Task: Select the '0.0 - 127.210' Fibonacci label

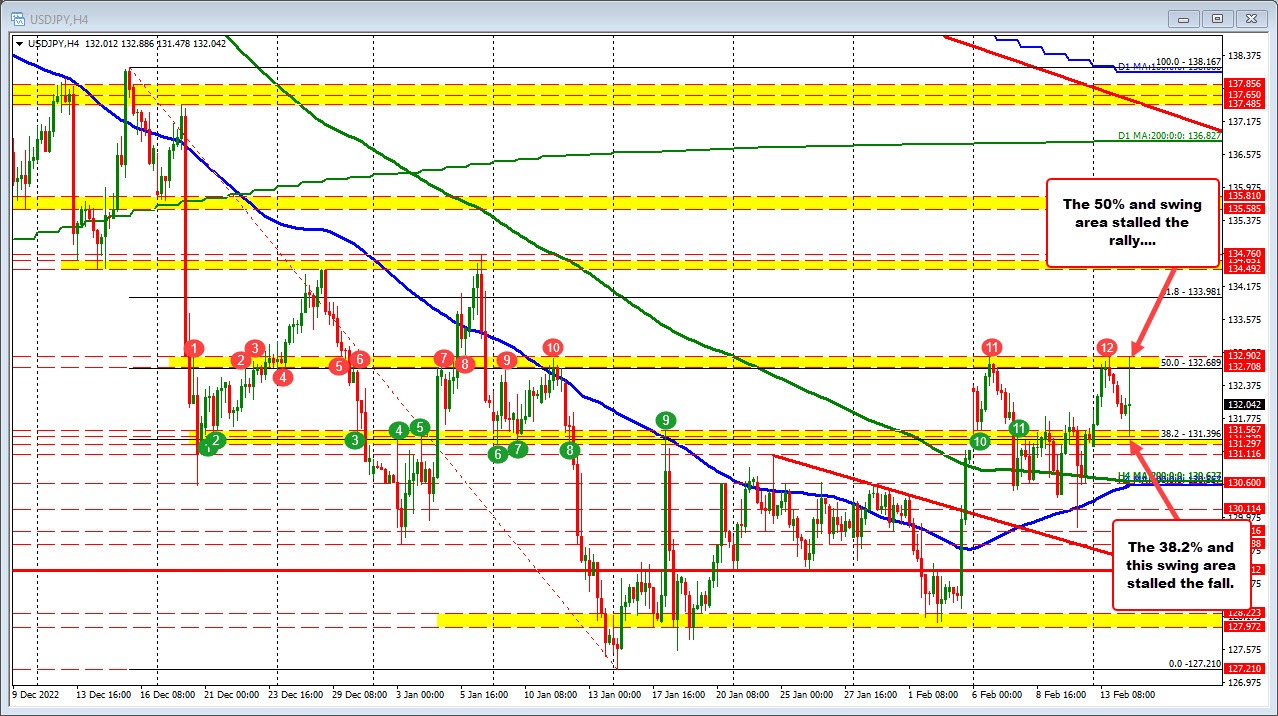Action: [x=1196, y=663]
